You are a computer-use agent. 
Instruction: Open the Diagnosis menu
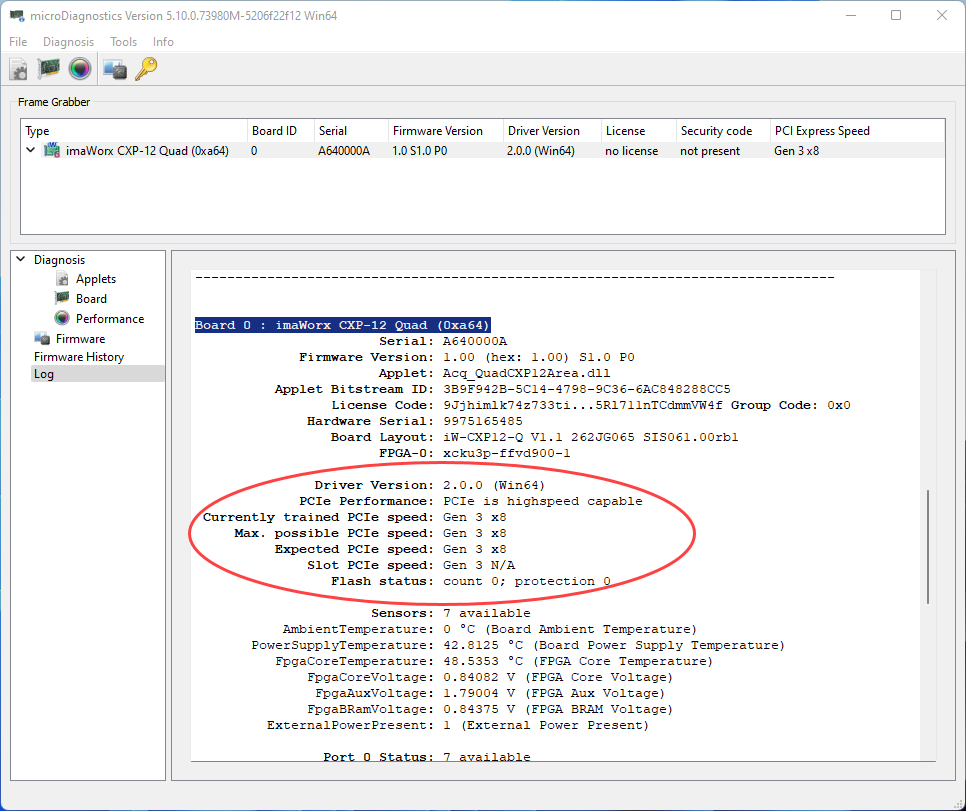click(68, 42)
